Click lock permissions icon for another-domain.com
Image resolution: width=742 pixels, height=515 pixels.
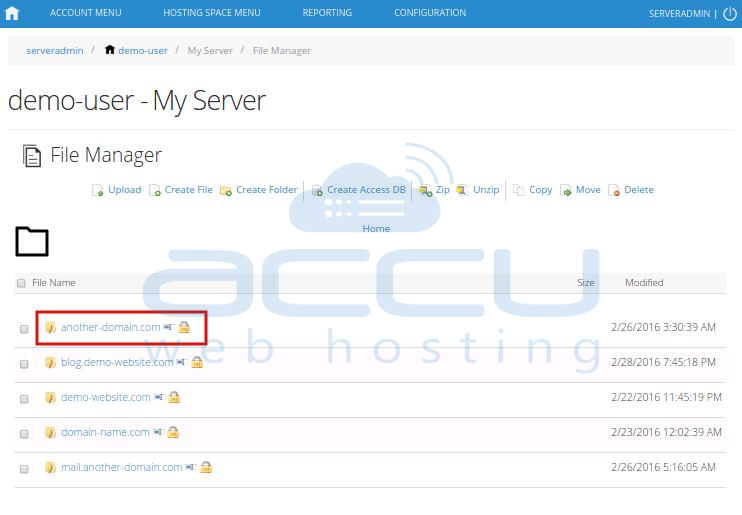coord(184,327)
